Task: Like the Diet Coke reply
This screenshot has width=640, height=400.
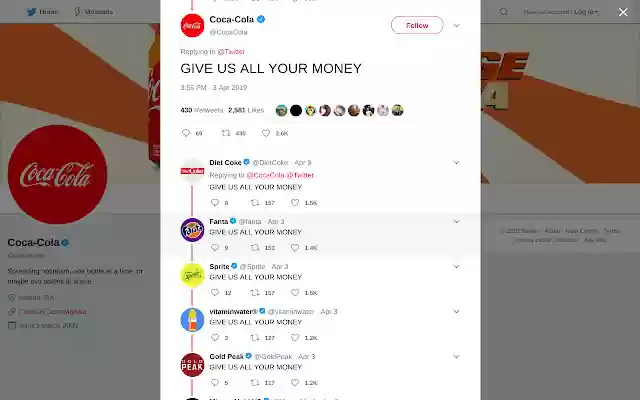Action: tap(295, 202)
